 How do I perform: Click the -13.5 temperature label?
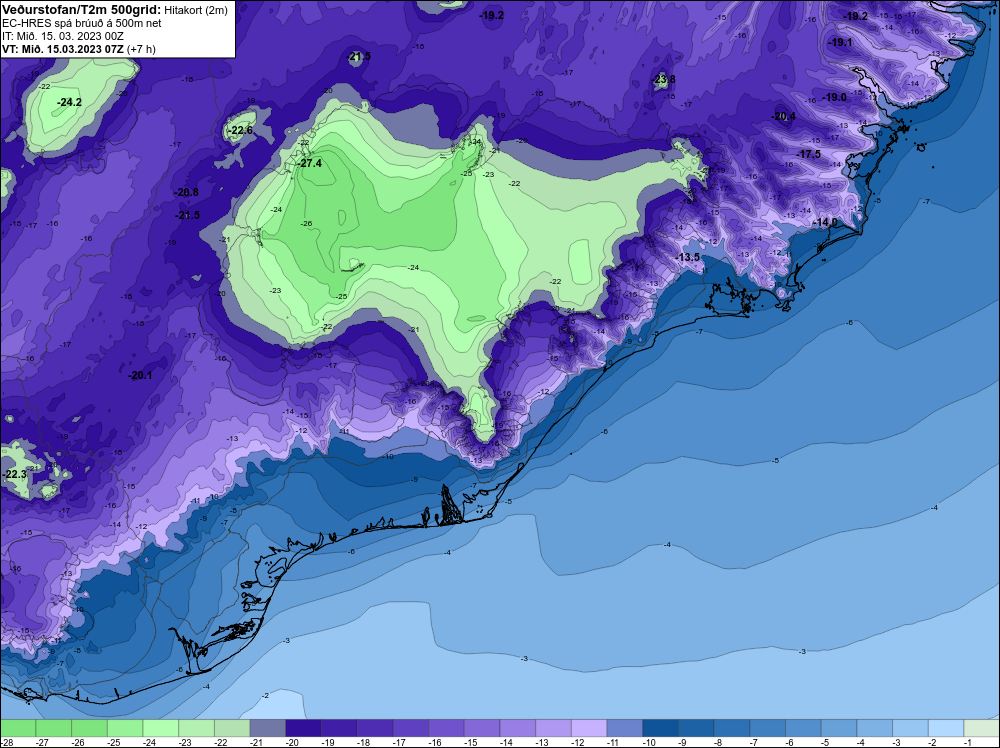[688, 257]
